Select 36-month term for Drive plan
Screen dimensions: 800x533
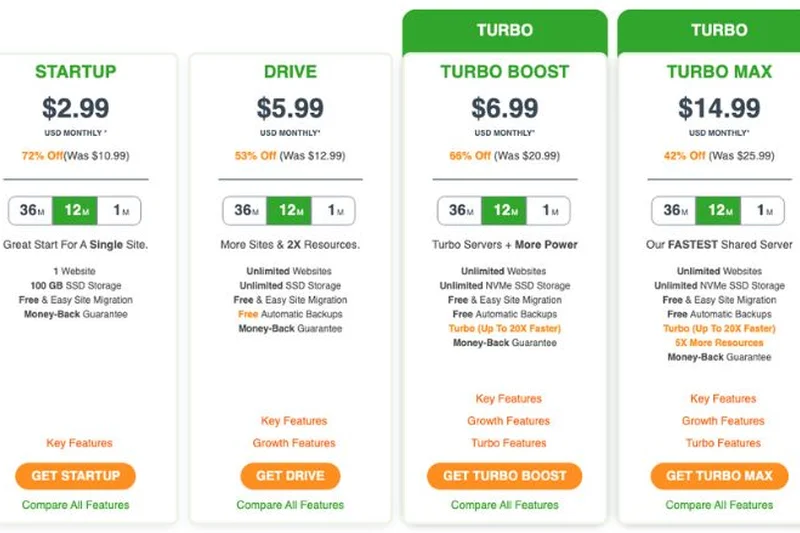[244, 211]
